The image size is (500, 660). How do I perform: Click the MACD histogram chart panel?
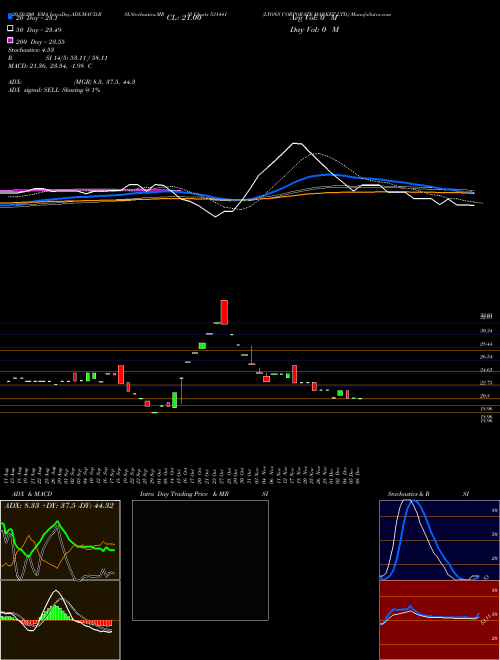pos(60,620)
